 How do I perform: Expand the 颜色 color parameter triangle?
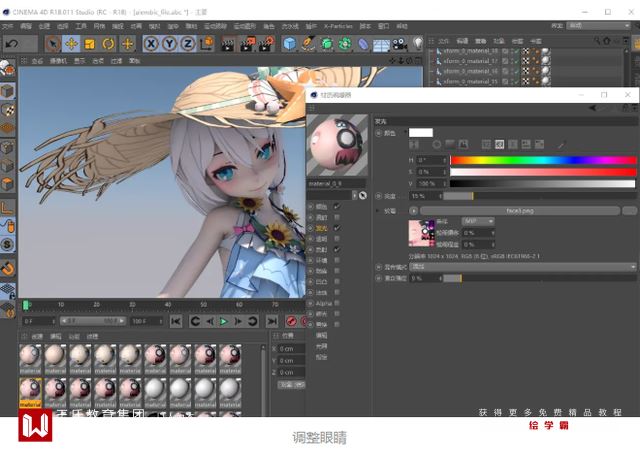(405, 133)
